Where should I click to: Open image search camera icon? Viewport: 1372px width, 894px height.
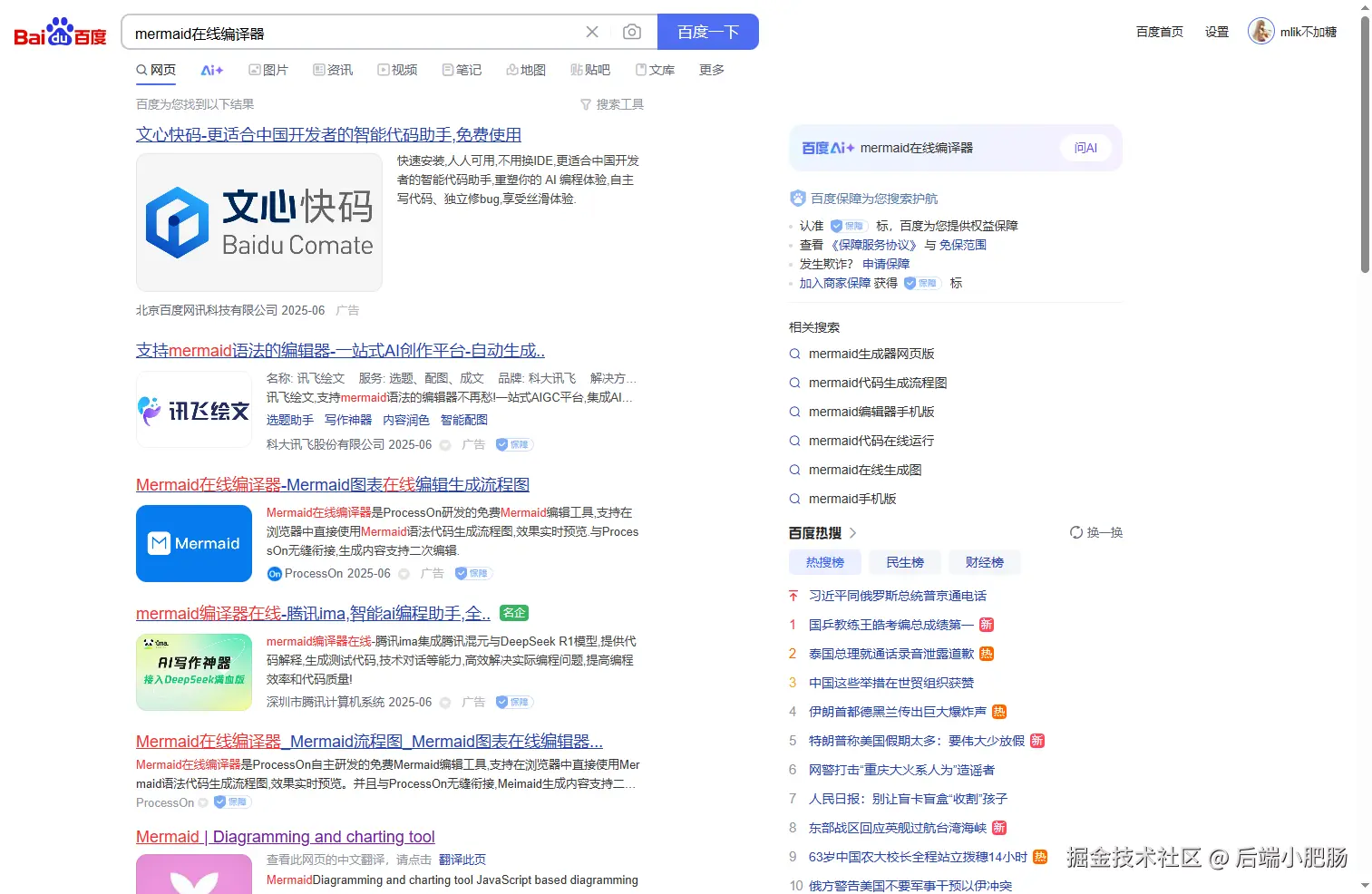[x=632, y=32]
